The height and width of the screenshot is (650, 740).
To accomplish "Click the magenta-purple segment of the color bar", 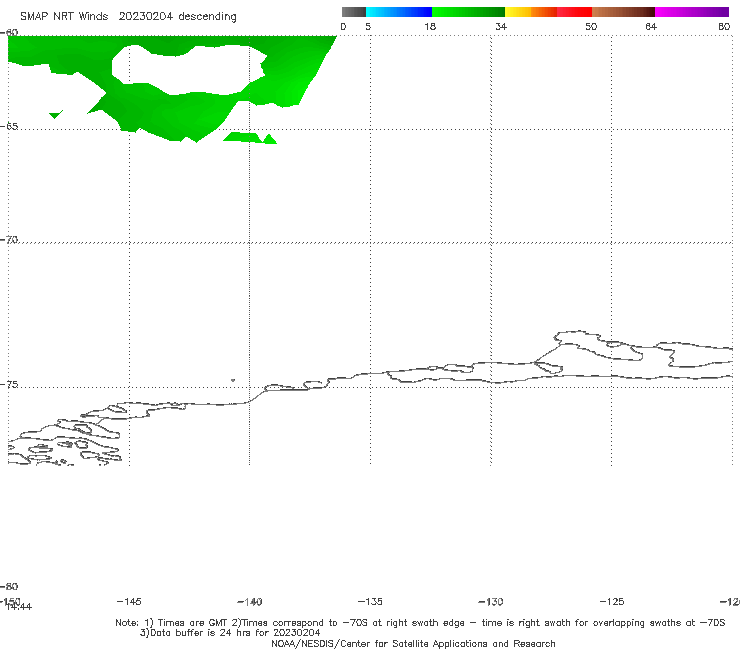I will click(692, 12).
